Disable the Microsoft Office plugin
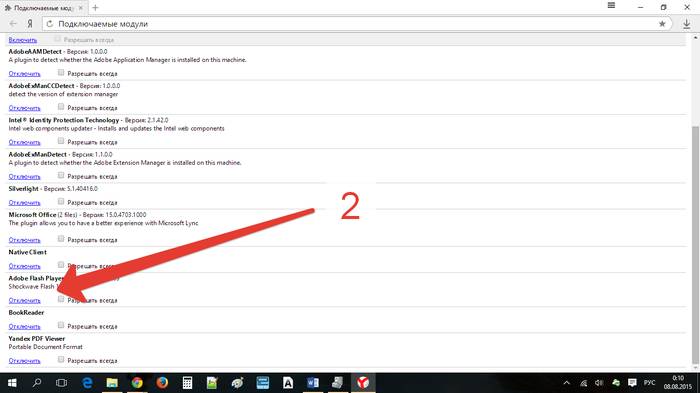 [25, 240]
